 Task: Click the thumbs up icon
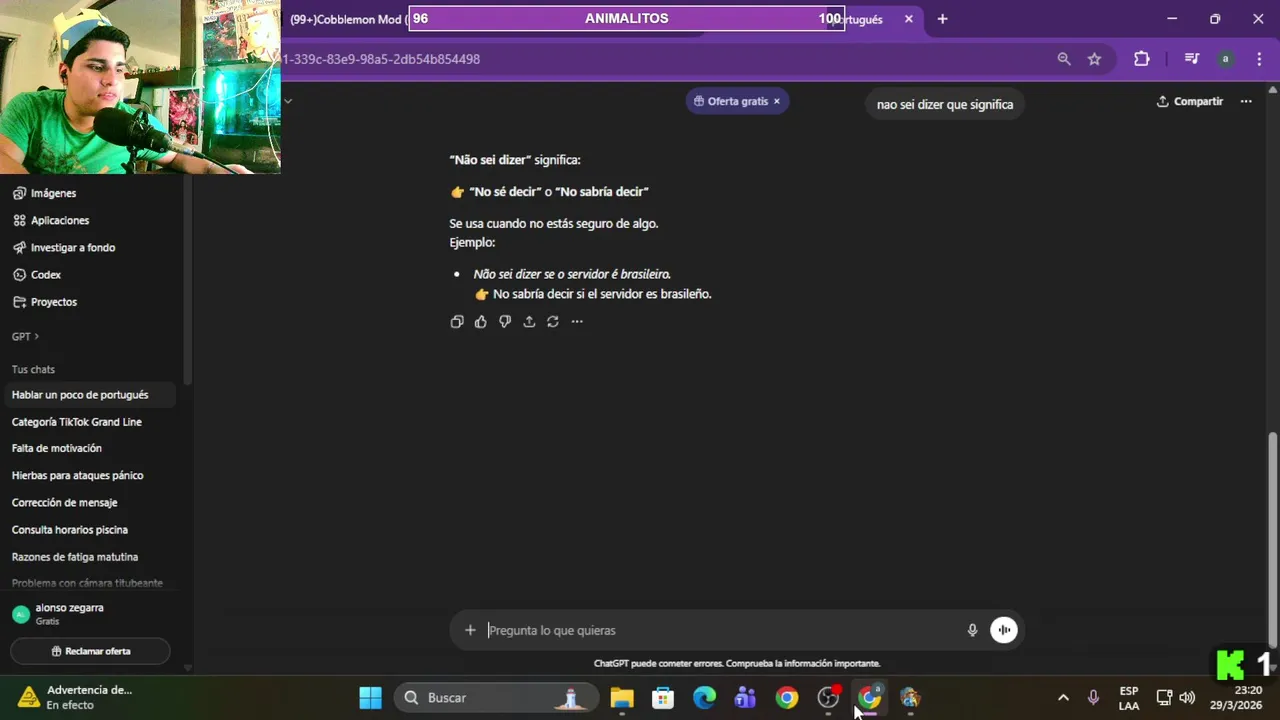click(481, 322)
